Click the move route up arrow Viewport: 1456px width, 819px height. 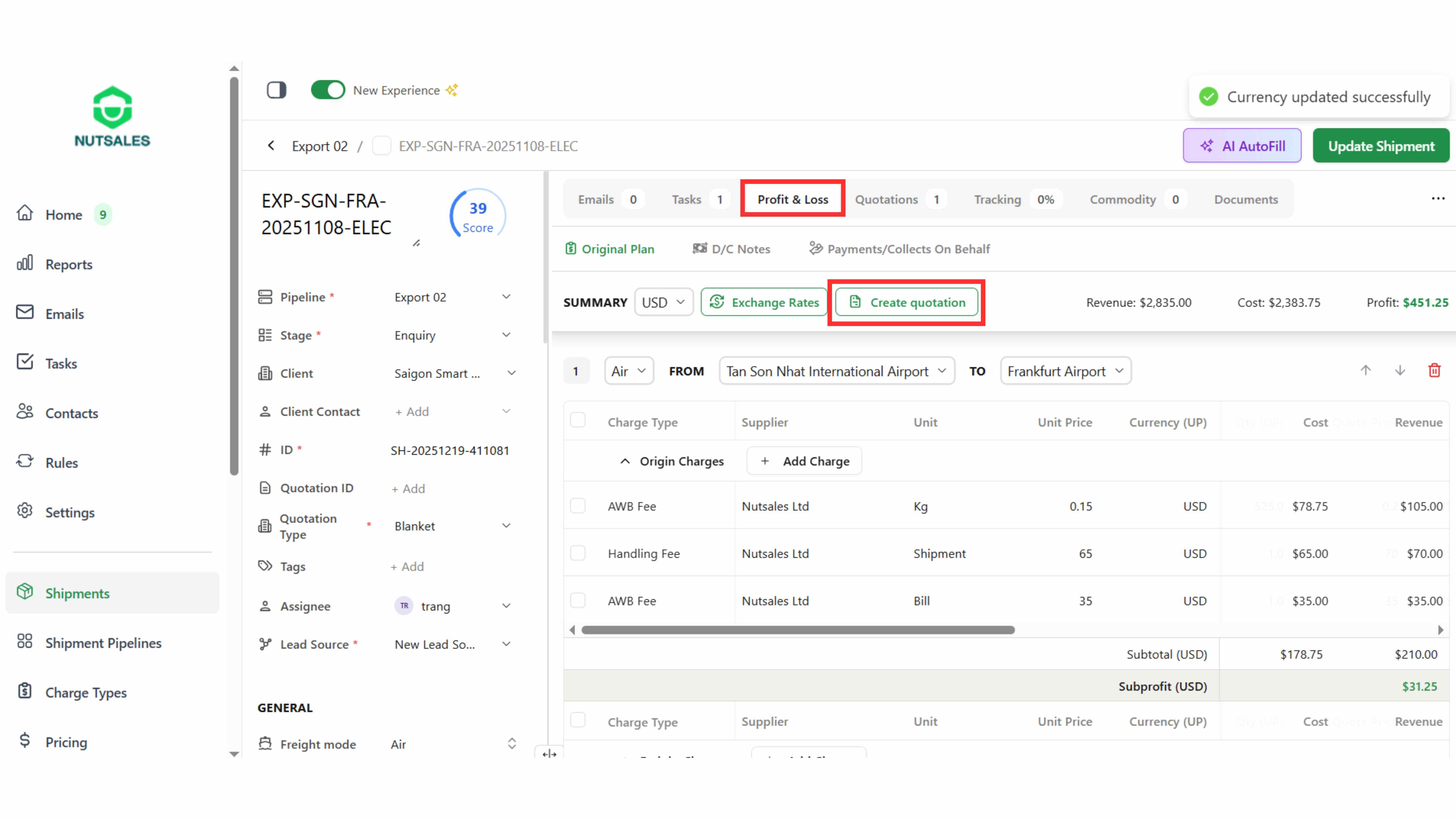click(x=1365, y=371)
